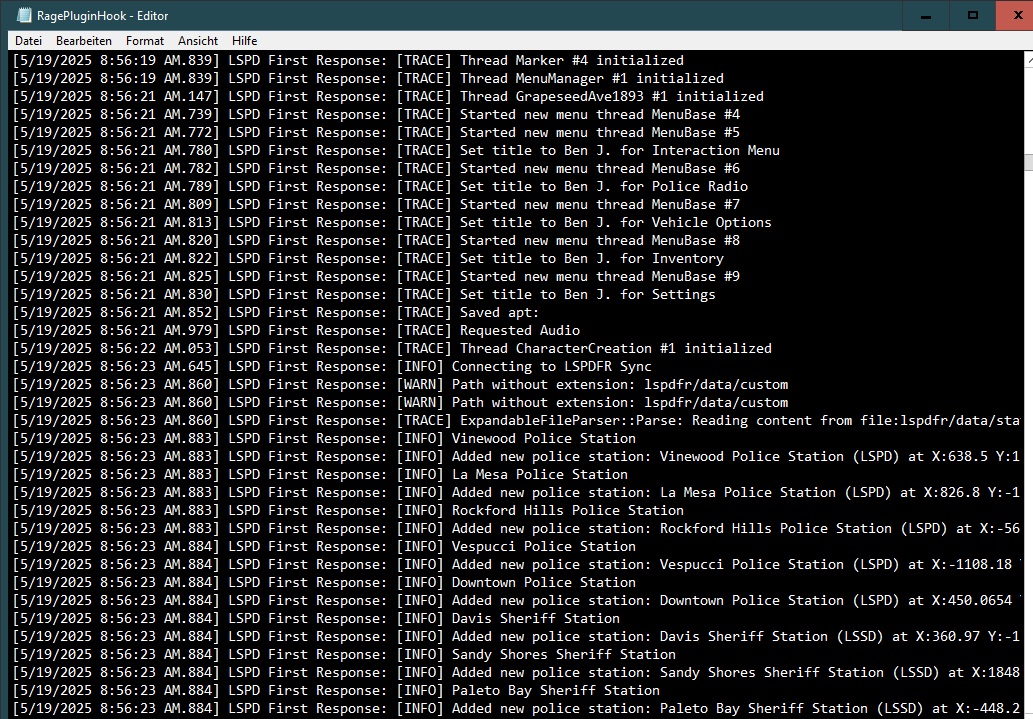Open the Datei menu
Image resolution: width=1033 pixels, height=719 pixels.
click(28, 41)
